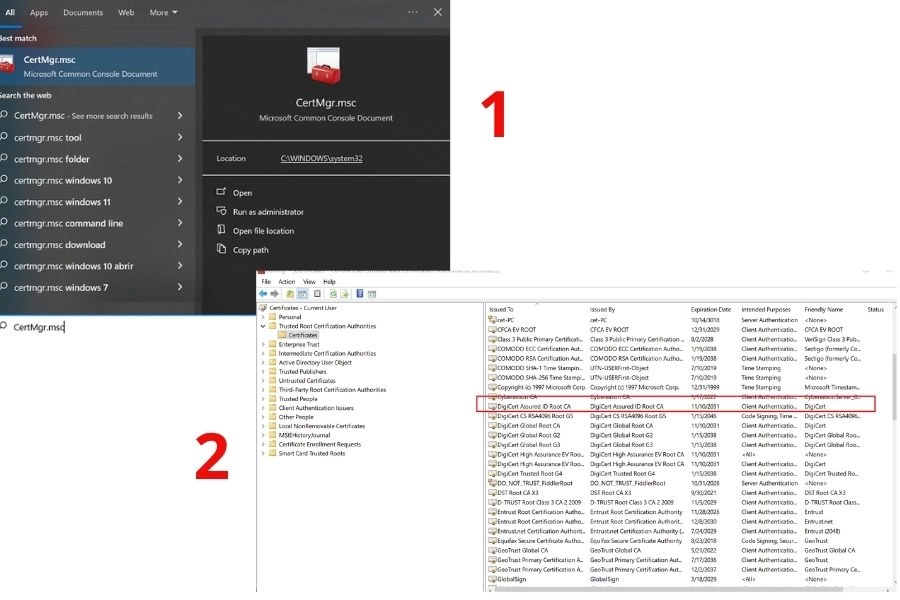900x600 pixels.
Task: Click the Back arrow in certmgr toolbar
Action: [263, 293]
